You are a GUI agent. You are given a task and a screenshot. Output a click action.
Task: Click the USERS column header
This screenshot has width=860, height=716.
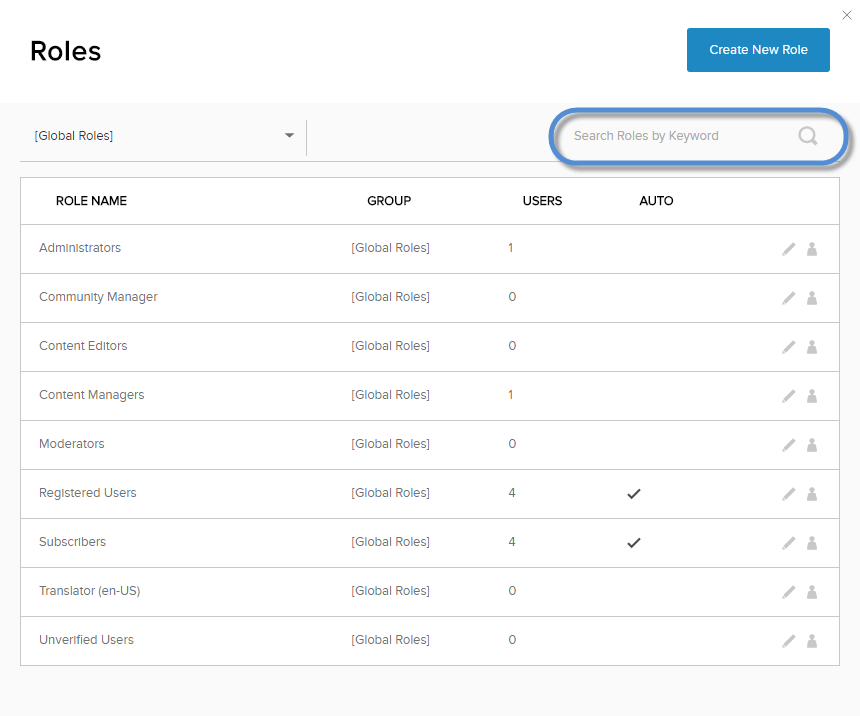[x=542, y=201]
